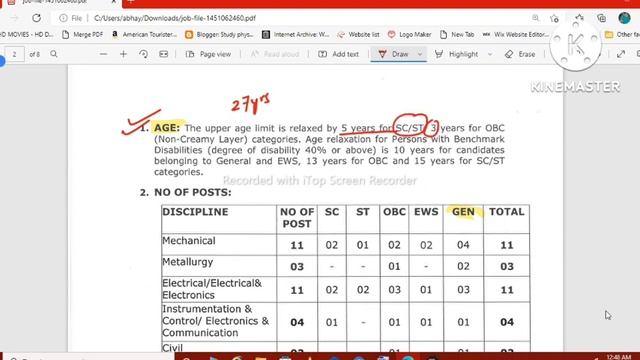
Task: Open the American Tourister bookmark
Action: point(144,35)
